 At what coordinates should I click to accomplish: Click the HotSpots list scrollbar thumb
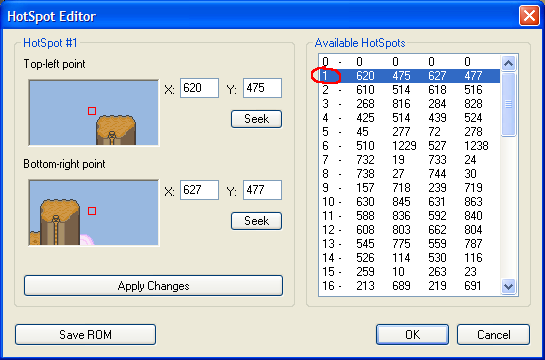[x=509, y=104]
